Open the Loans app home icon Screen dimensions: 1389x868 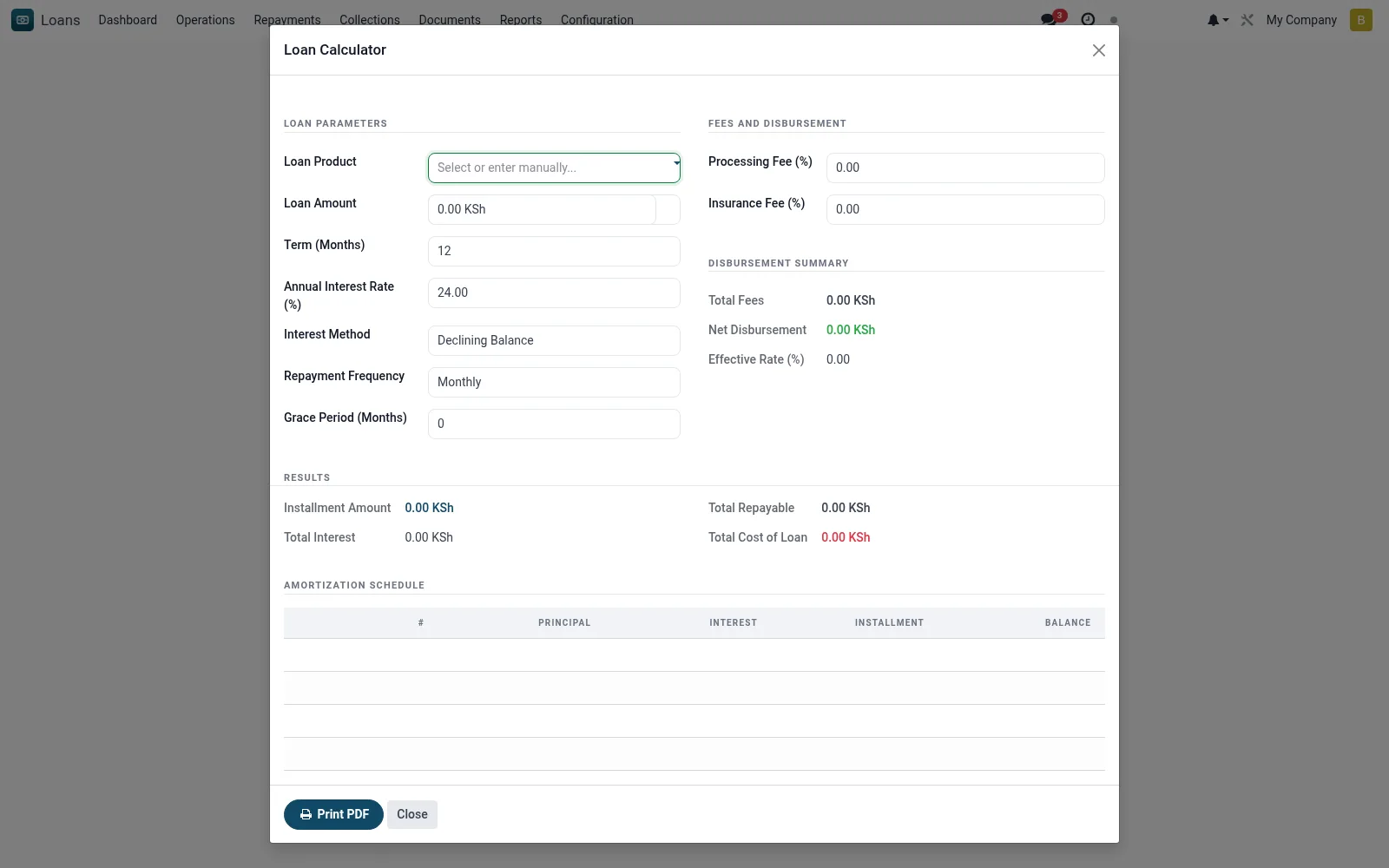pyautogui.click(x=23, y=19)
